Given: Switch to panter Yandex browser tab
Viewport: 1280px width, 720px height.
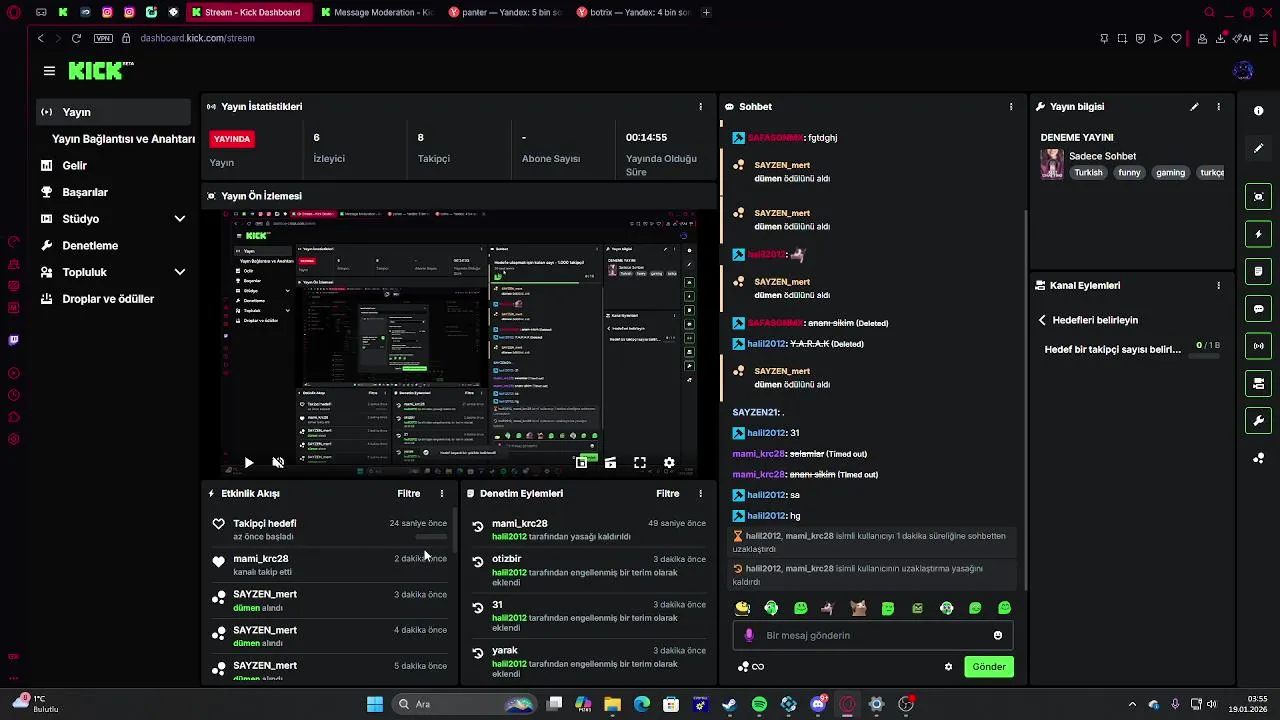Looking at the screenshot, I should pyautogui.click(x=504, y=12).
